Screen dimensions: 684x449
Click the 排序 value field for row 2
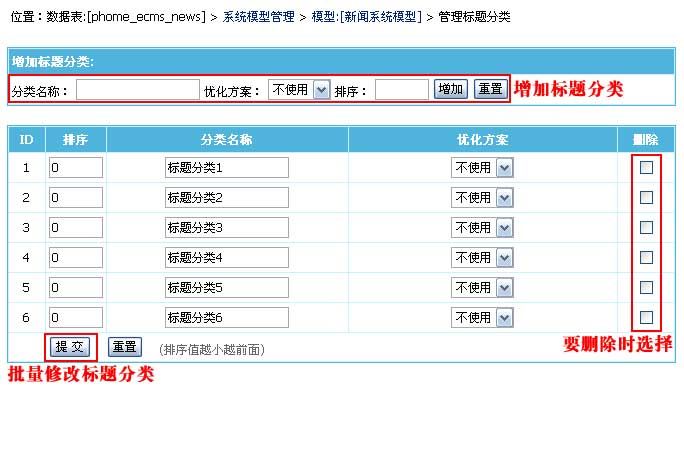[76, 198]
